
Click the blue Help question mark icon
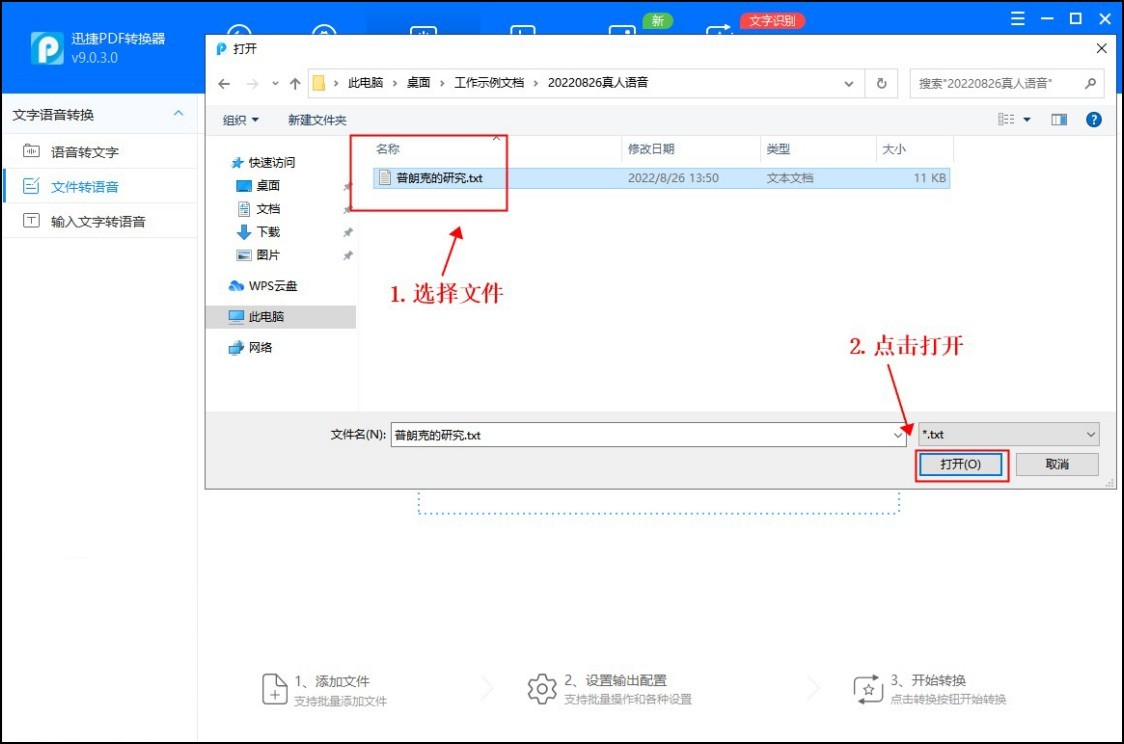(x=1093, y=119)
